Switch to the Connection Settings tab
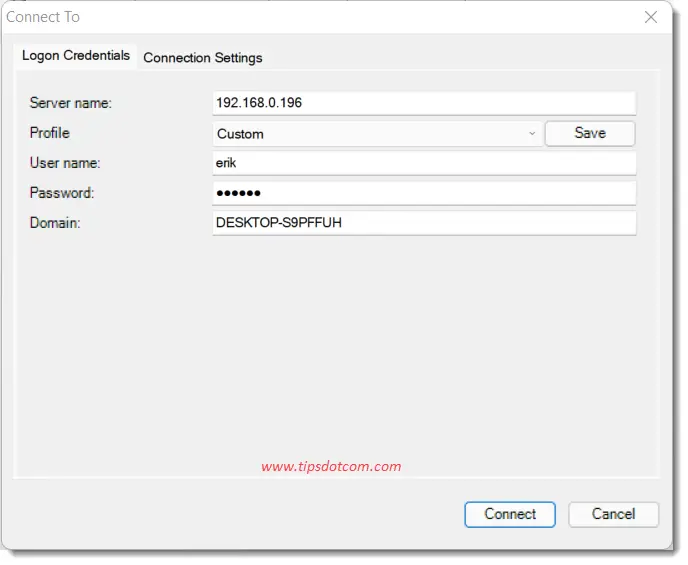Image resolution: width=688 pixels, height=565 pixels. [x=203, y=58]
